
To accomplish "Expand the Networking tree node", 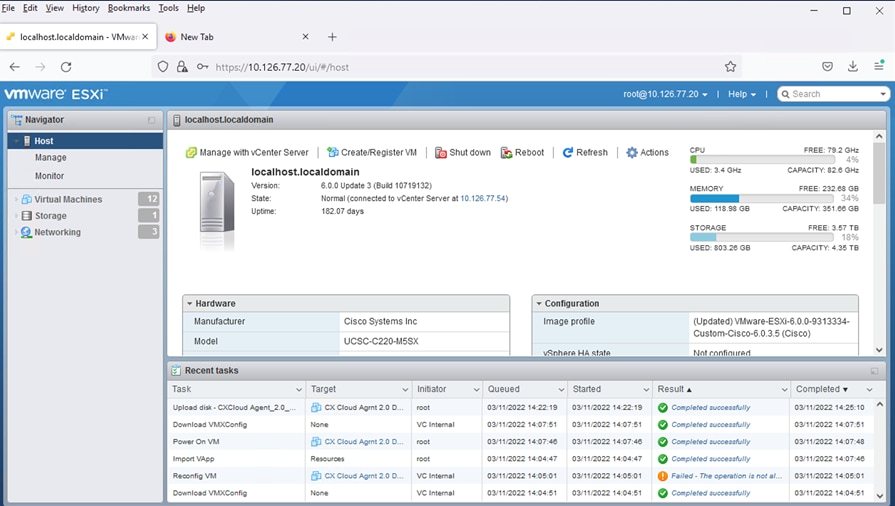I will [17, 232].
